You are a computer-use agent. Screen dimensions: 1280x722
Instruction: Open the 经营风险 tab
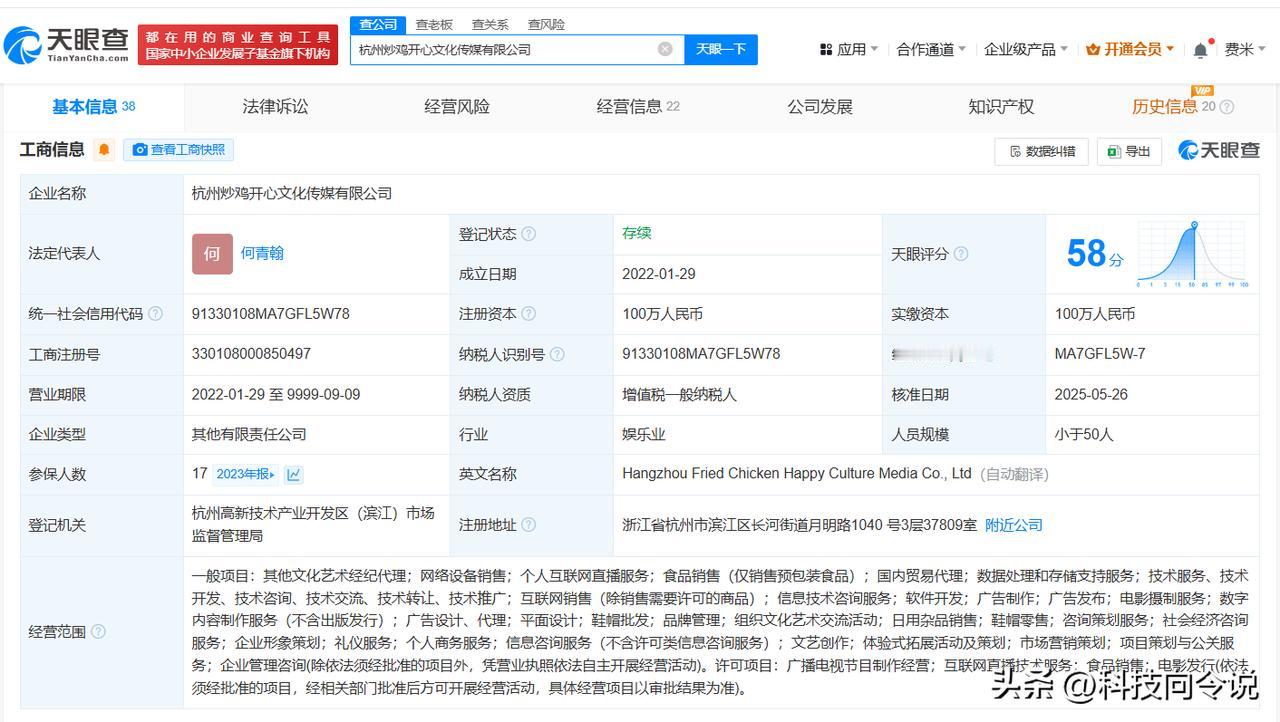pyautogui.click(x=457, y=107)
